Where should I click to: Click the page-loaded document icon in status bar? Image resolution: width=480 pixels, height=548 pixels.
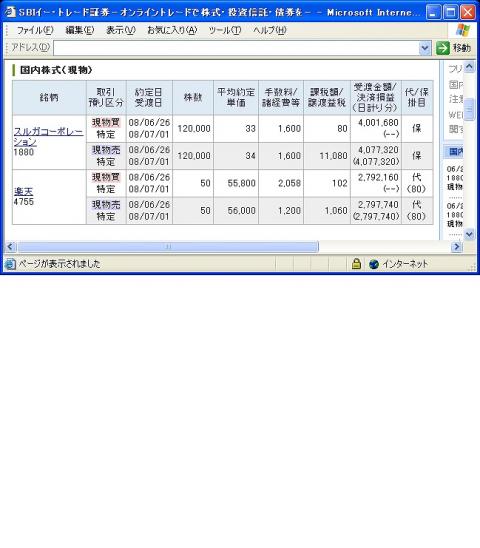tap(10, 264)
